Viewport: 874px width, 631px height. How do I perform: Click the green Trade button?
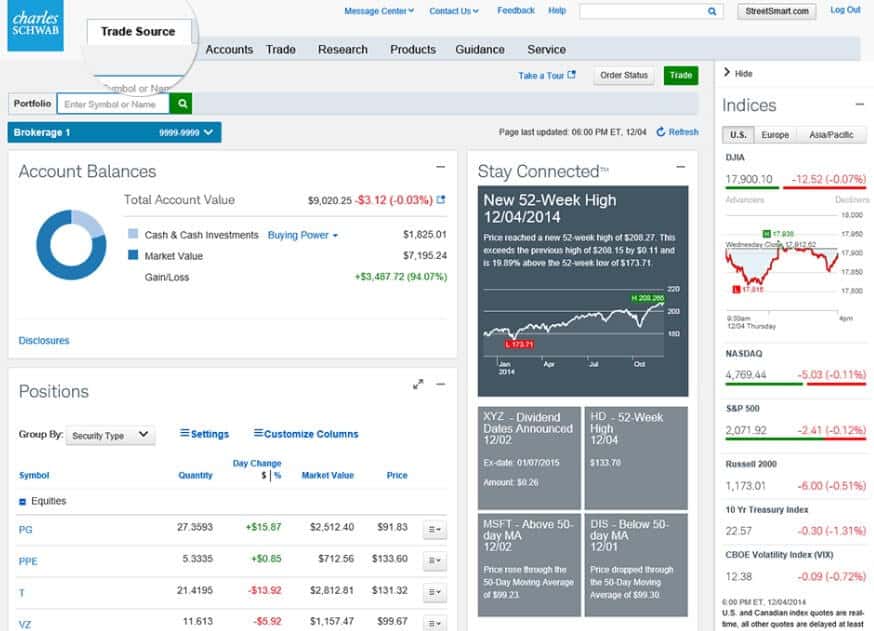coord(681,75)
